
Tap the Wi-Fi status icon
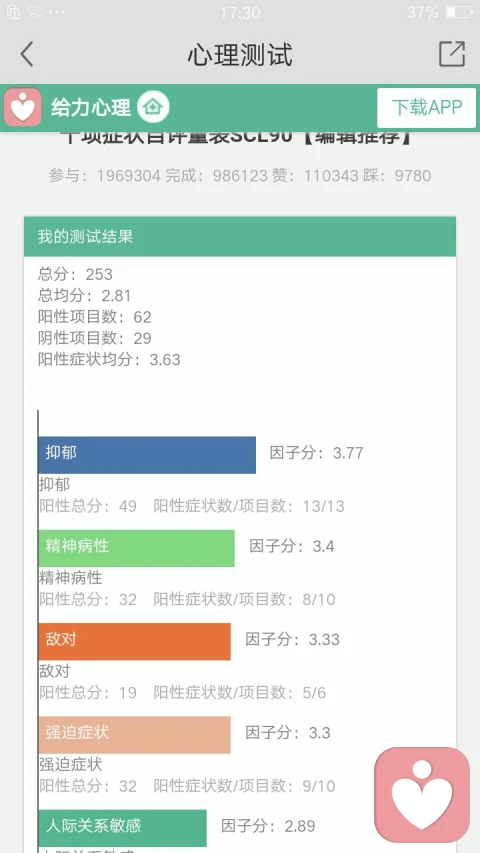(35, 12)
